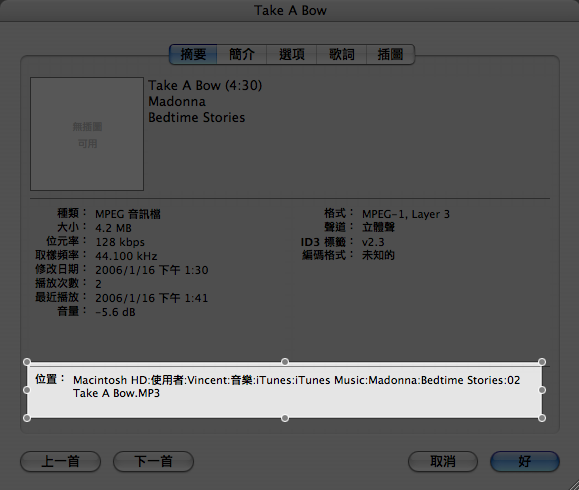This screenshot has height=490, width=579.
Task: Click the empty album artwork box
Action: (87, 134)
